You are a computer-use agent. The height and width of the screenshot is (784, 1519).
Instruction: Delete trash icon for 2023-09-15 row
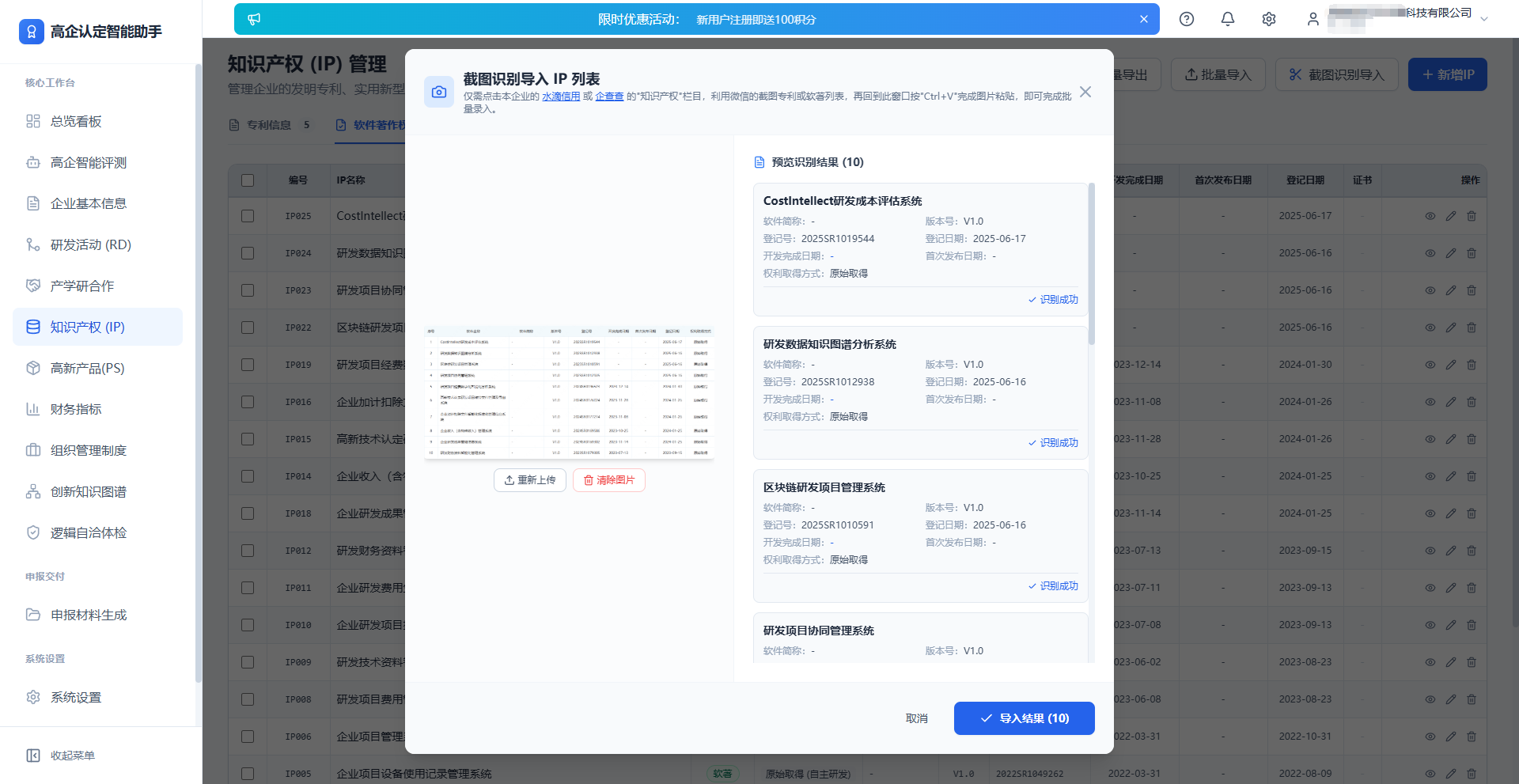[1472, 551]
